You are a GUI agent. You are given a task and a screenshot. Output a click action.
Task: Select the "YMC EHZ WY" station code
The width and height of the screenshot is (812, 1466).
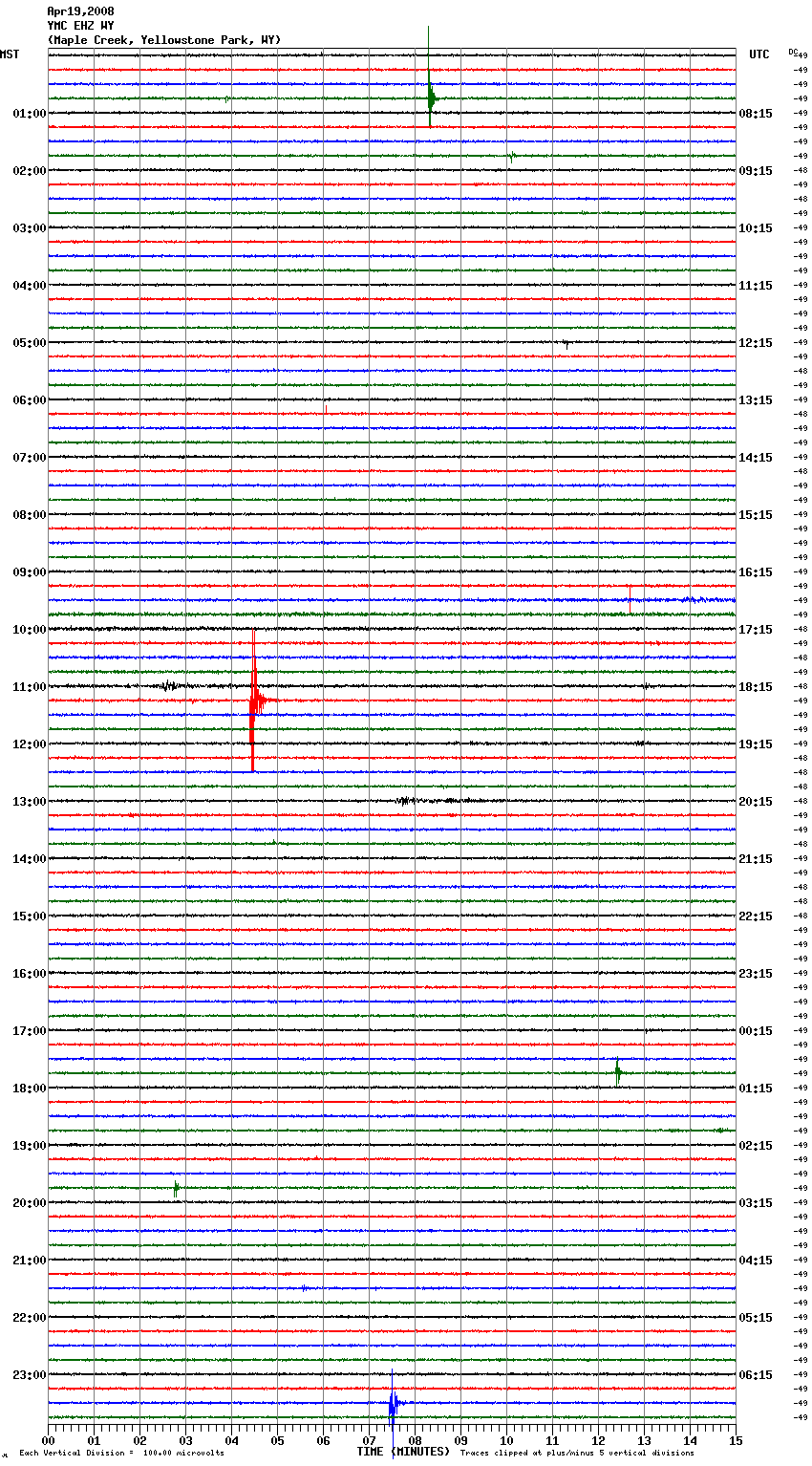80,26
